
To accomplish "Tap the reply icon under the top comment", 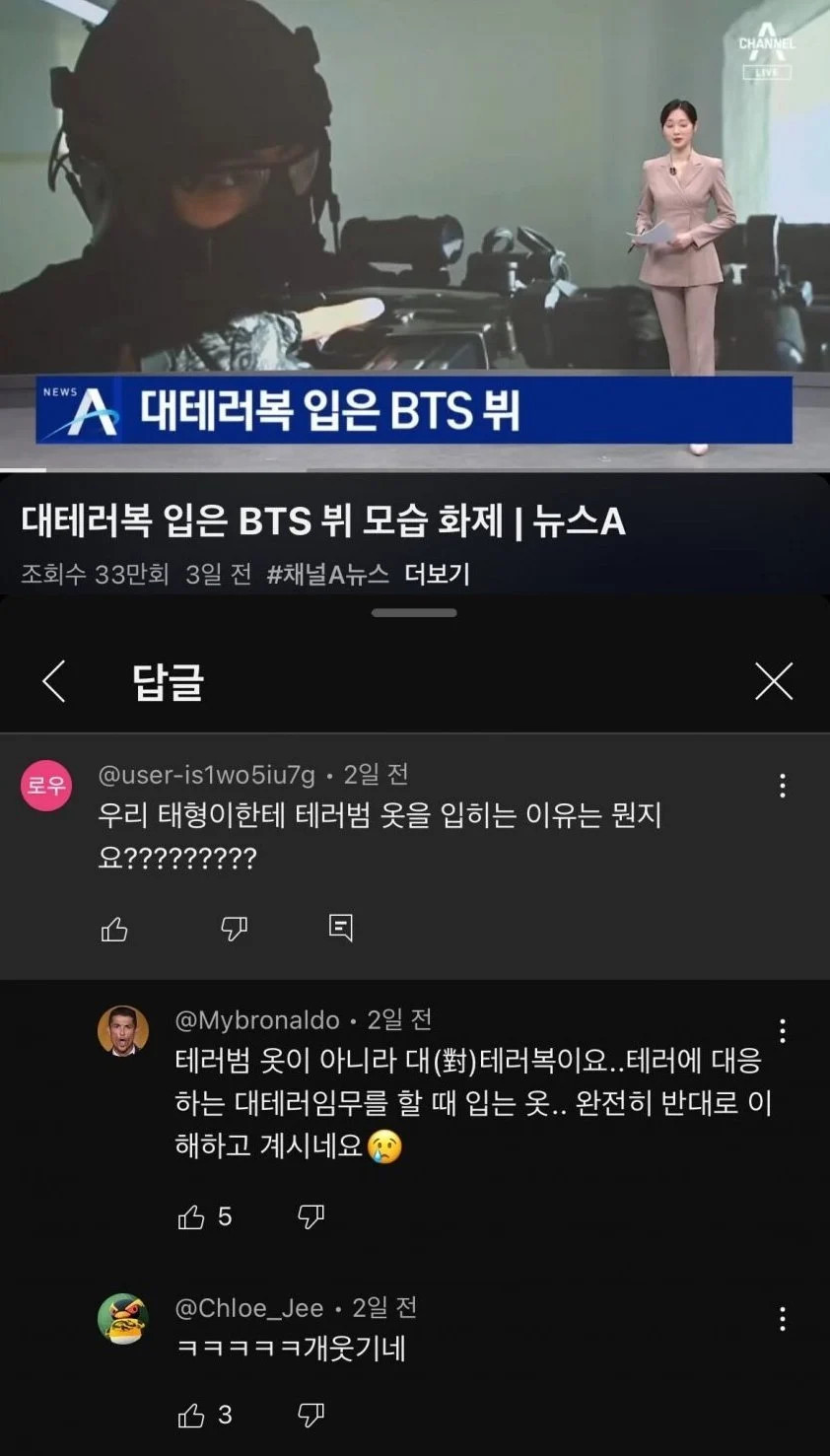I will (x=340, y=928).
